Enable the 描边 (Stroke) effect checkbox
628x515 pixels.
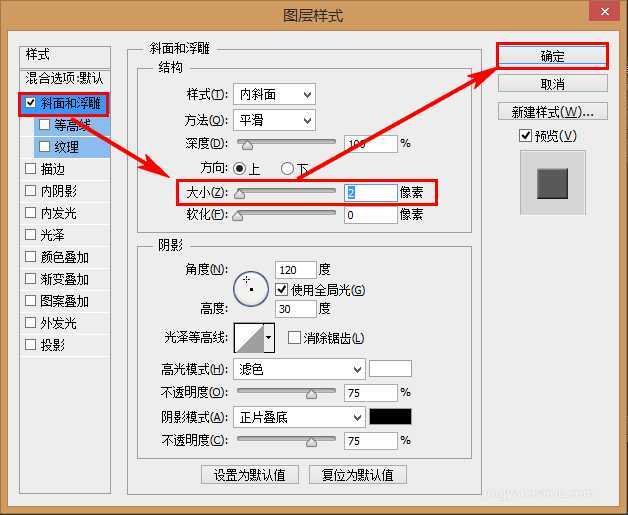(x=30, y=169)
